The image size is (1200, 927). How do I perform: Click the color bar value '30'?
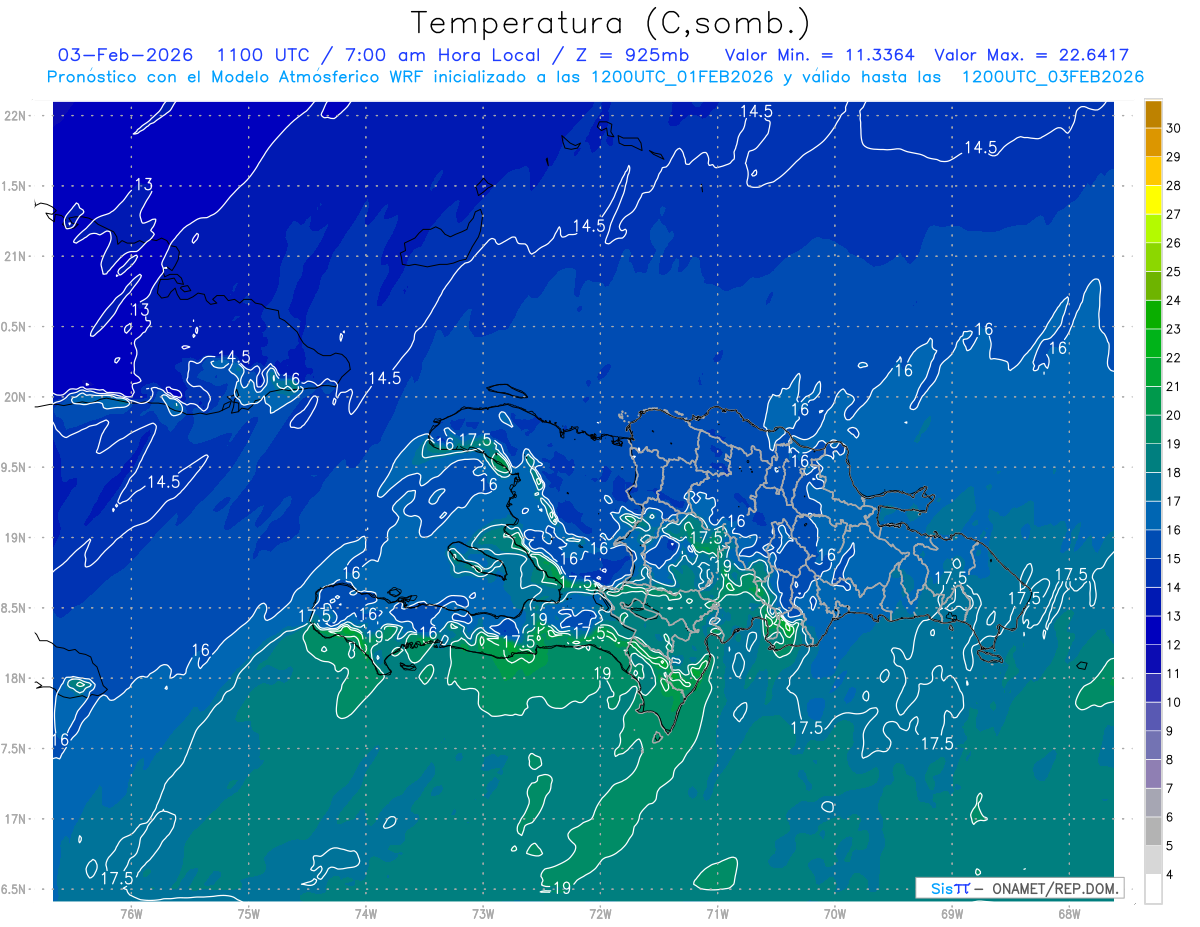[x=1174, y=128]
